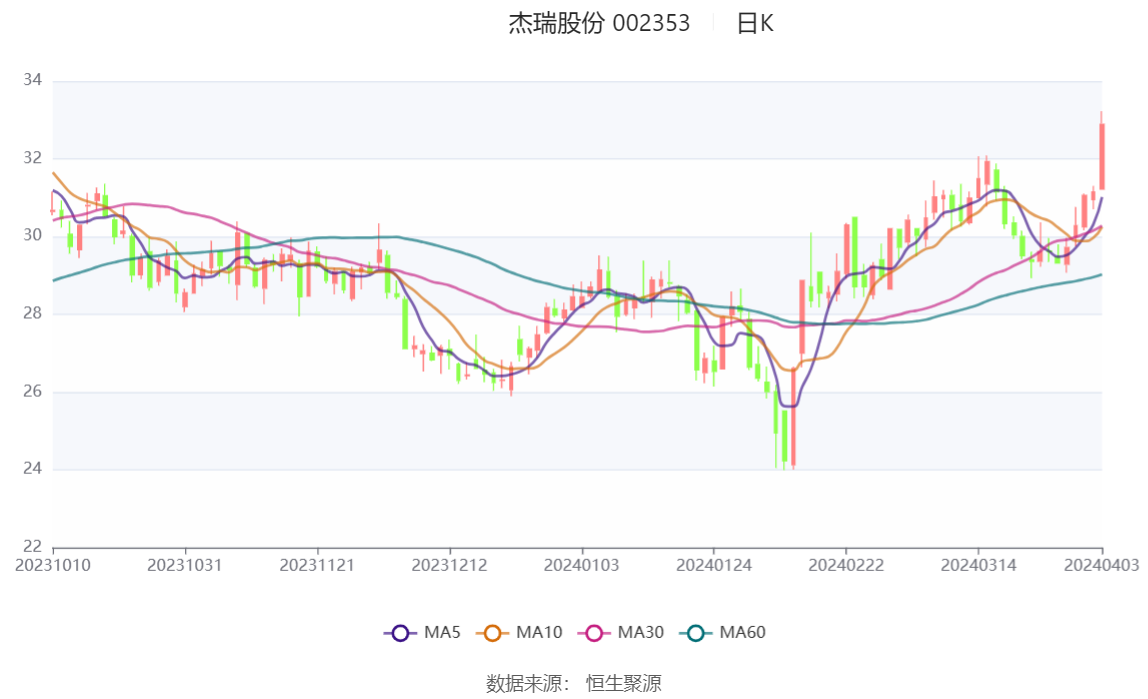Toggle the MA5 legend series
Screen dimensions: 1148x699
click(x=422, y=632)
